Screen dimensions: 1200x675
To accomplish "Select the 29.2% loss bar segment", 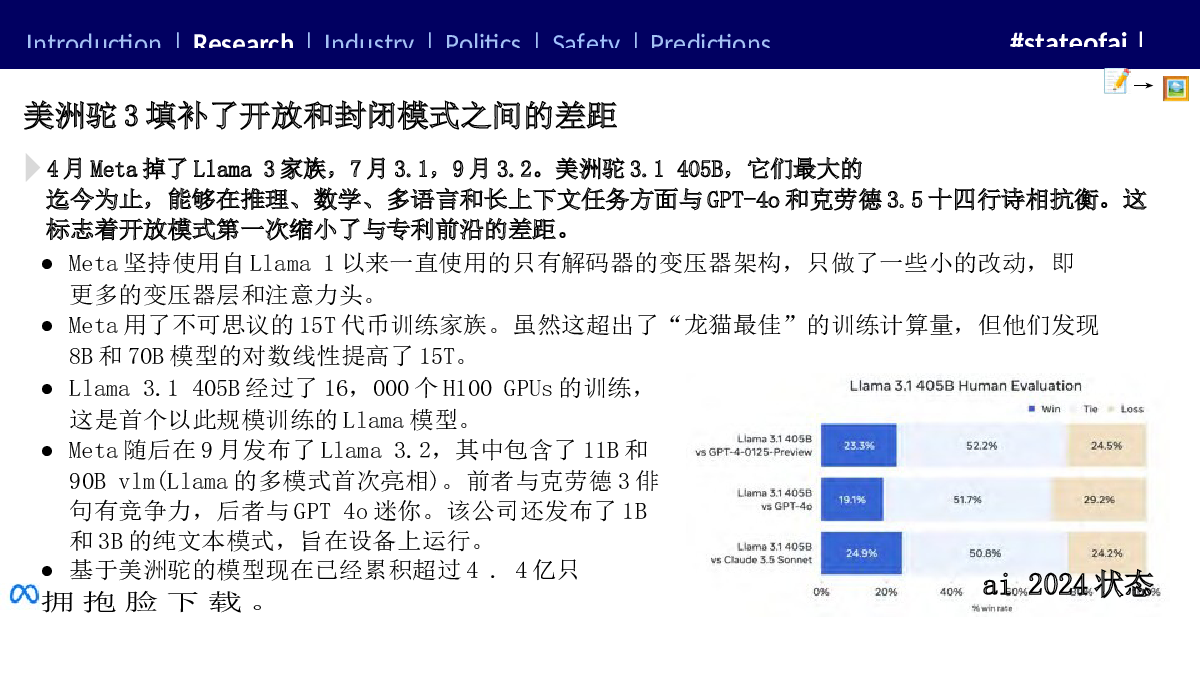I will coord(1098,499).
